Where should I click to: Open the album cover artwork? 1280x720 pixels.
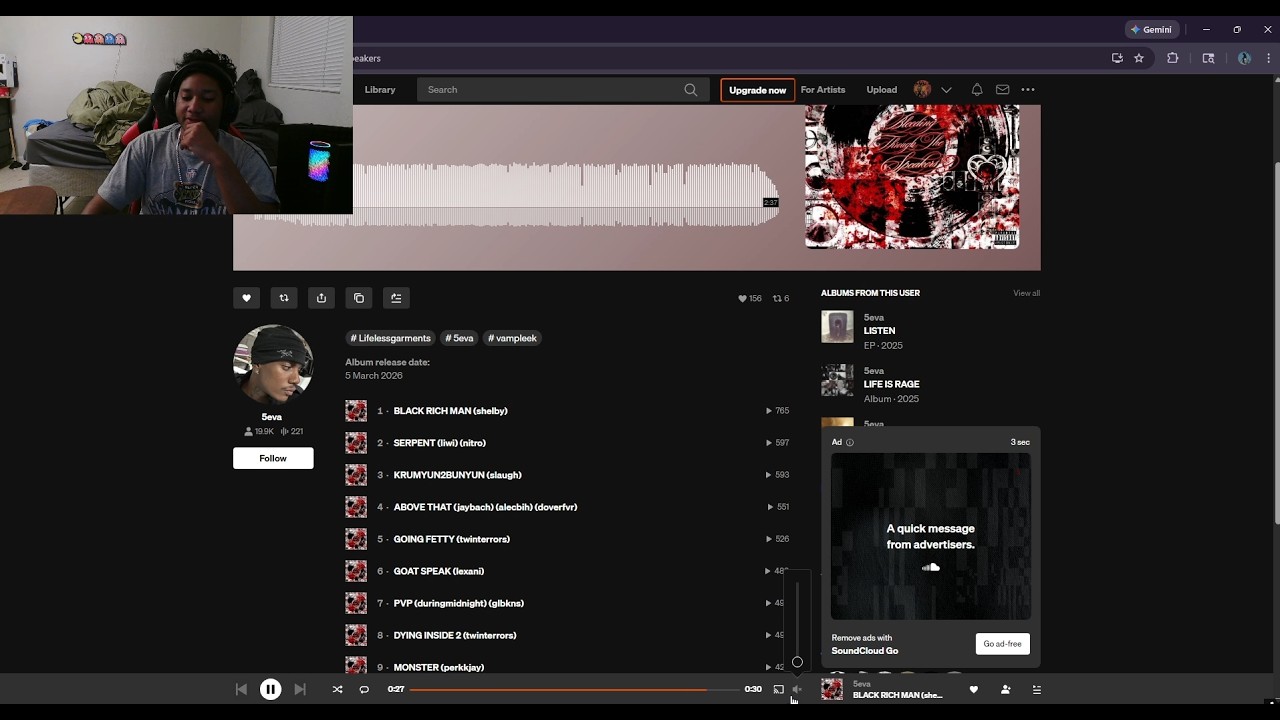click(x=912, y=177)
